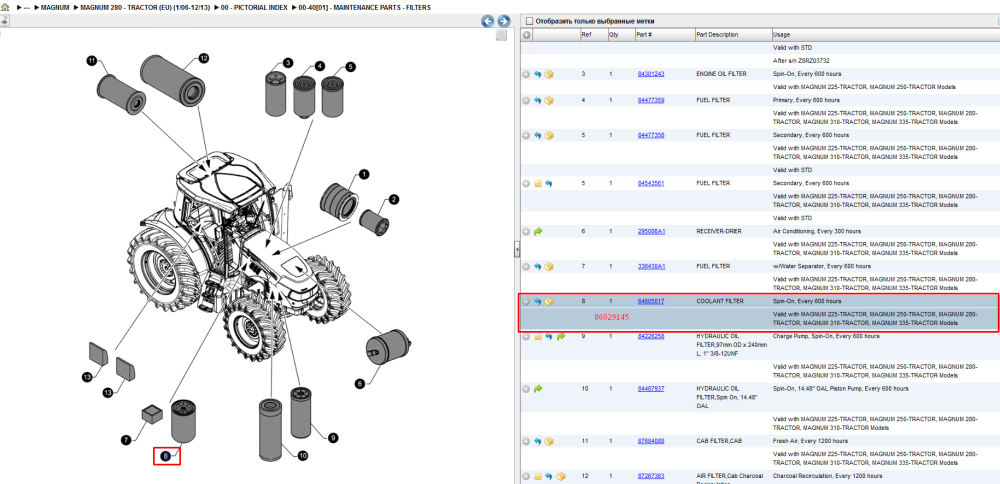Screen dimensions: 1000x484
Task: Select callout 9 in the diagram
Action: tap(333, 438)
